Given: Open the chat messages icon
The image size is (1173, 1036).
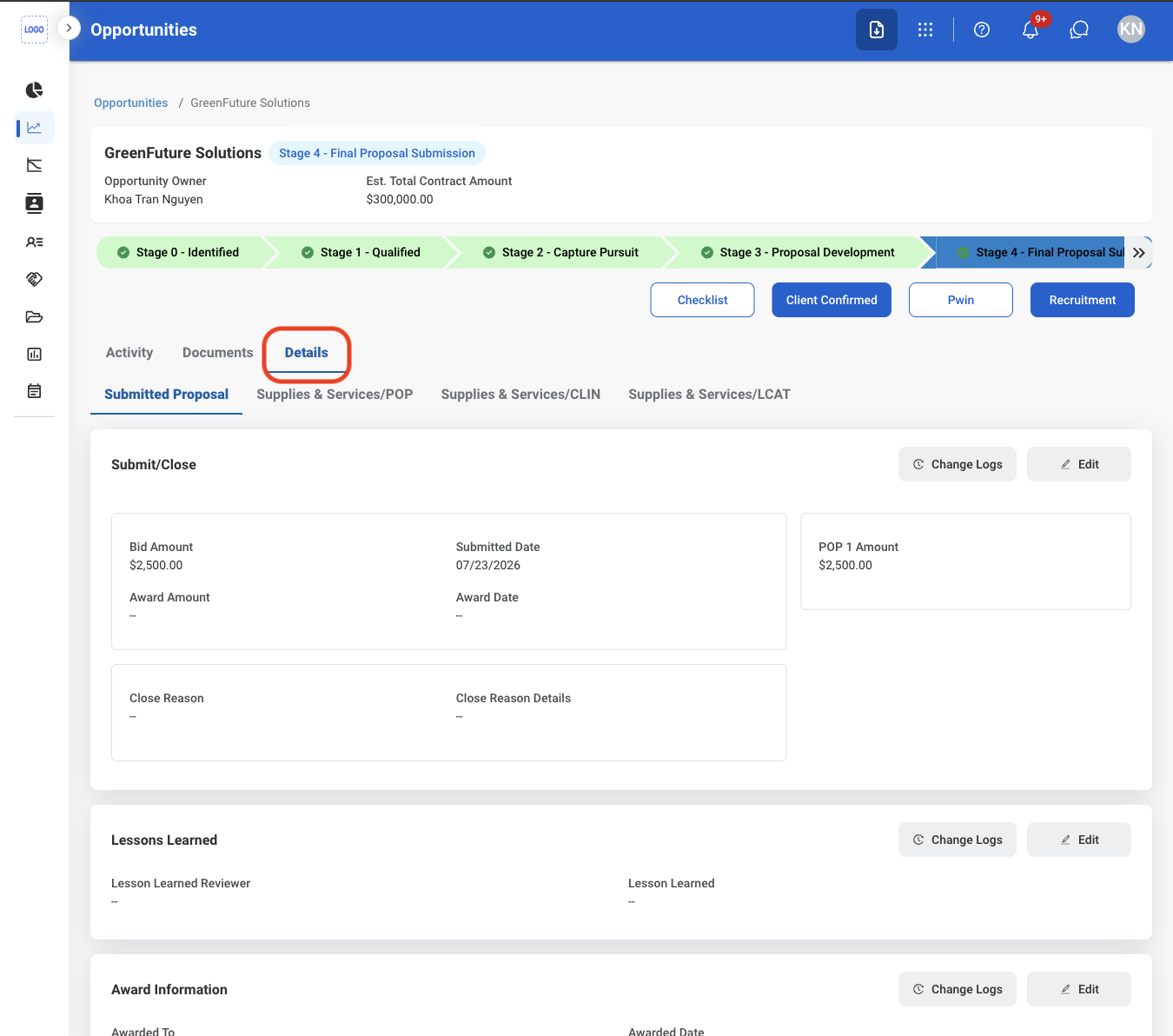Looking at the screenshot, I should point(1079,30).
